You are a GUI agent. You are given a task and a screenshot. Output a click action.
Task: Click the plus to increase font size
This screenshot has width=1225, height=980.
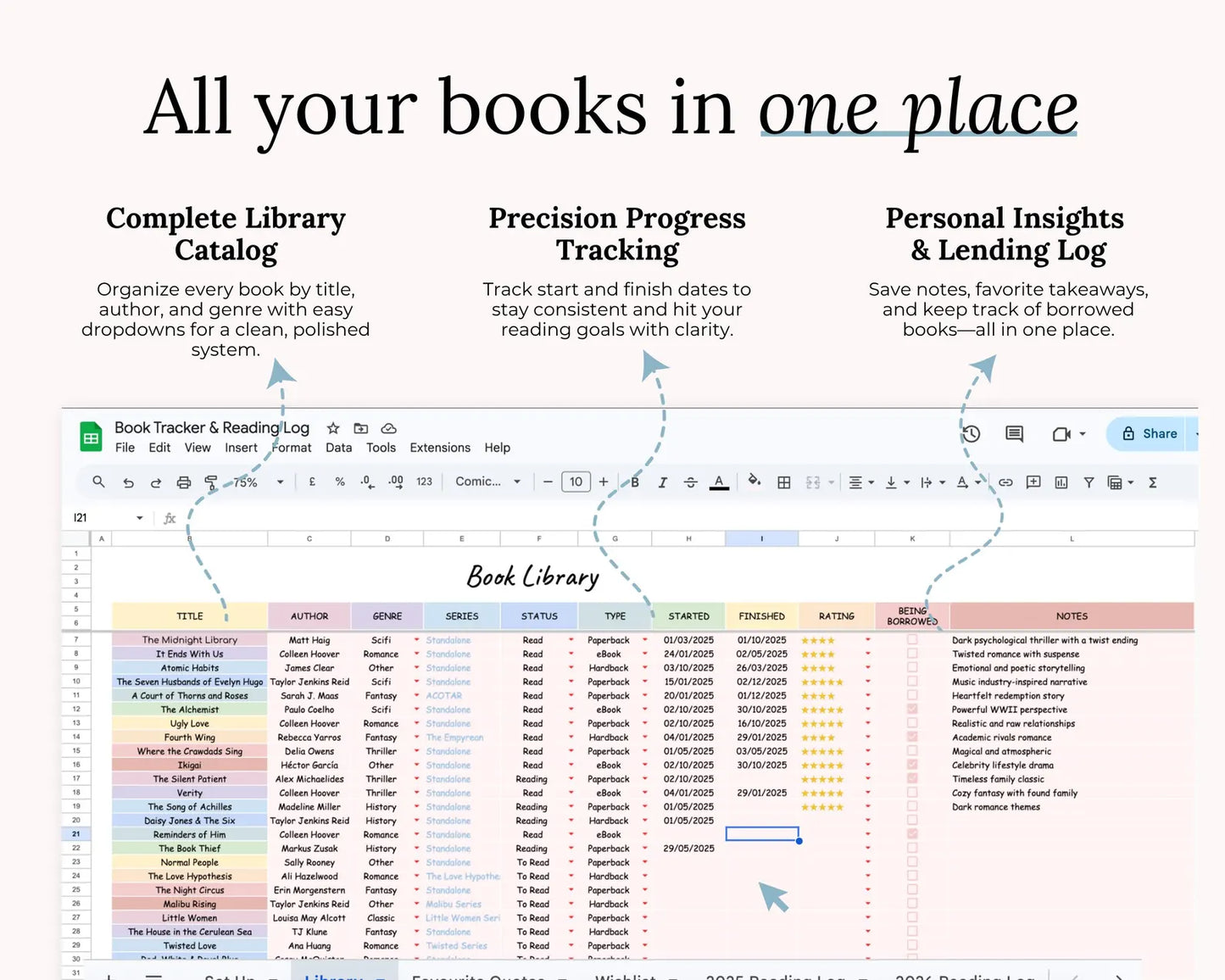tap(604, 482)
